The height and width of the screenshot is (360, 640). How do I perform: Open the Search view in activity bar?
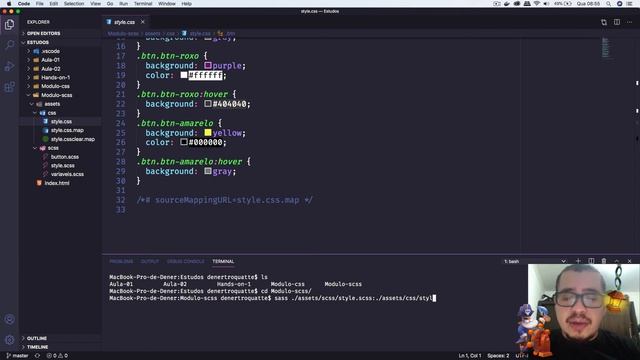[x=9, y=44]
